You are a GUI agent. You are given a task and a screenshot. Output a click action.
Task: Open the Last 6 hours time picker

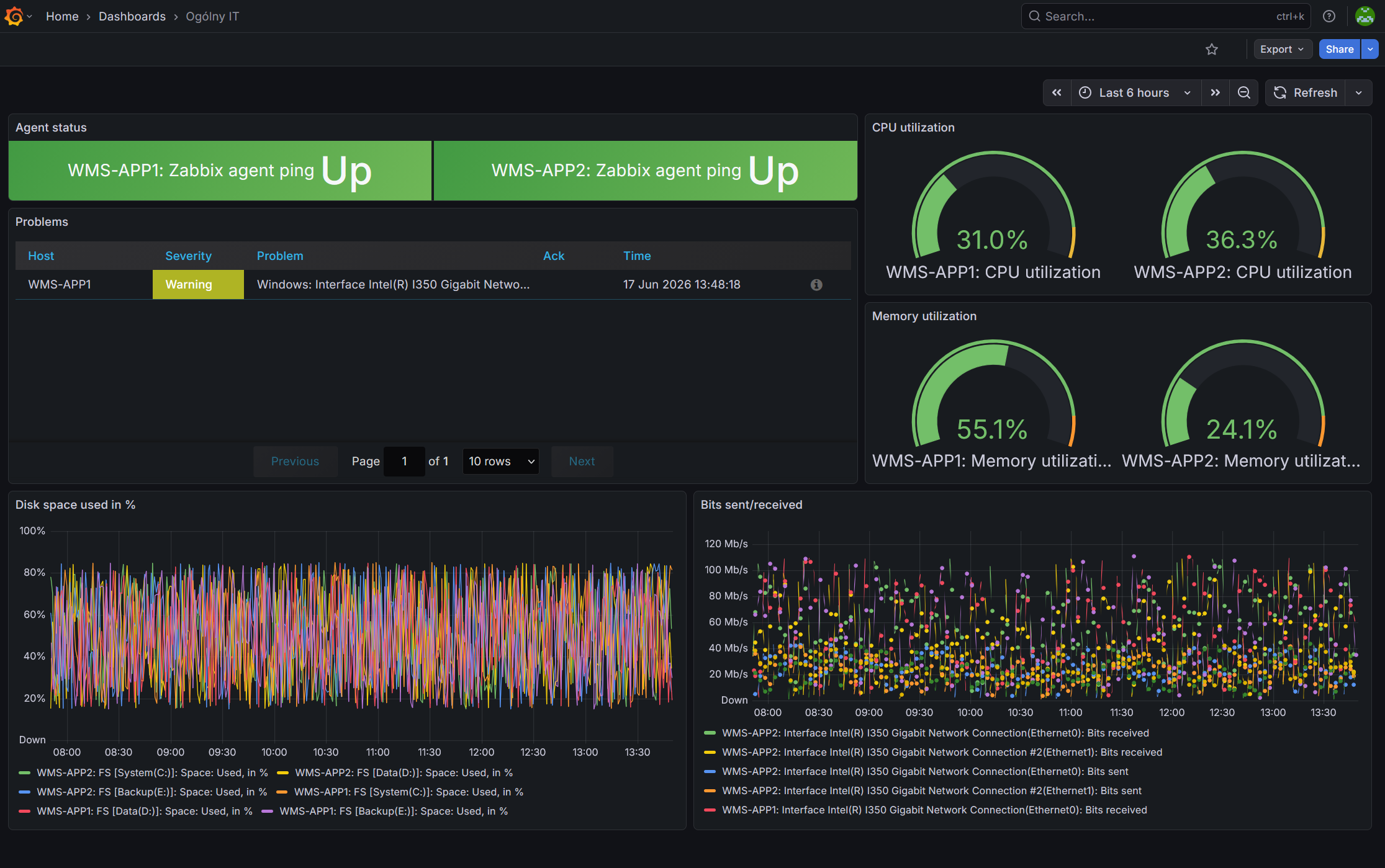point(1135,92)
